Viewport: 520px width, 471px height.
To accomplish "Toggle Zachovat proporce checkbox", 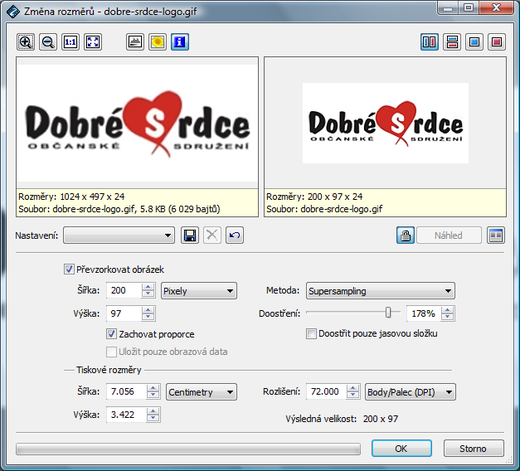I will pyautogui.click(x=111, y=334).
